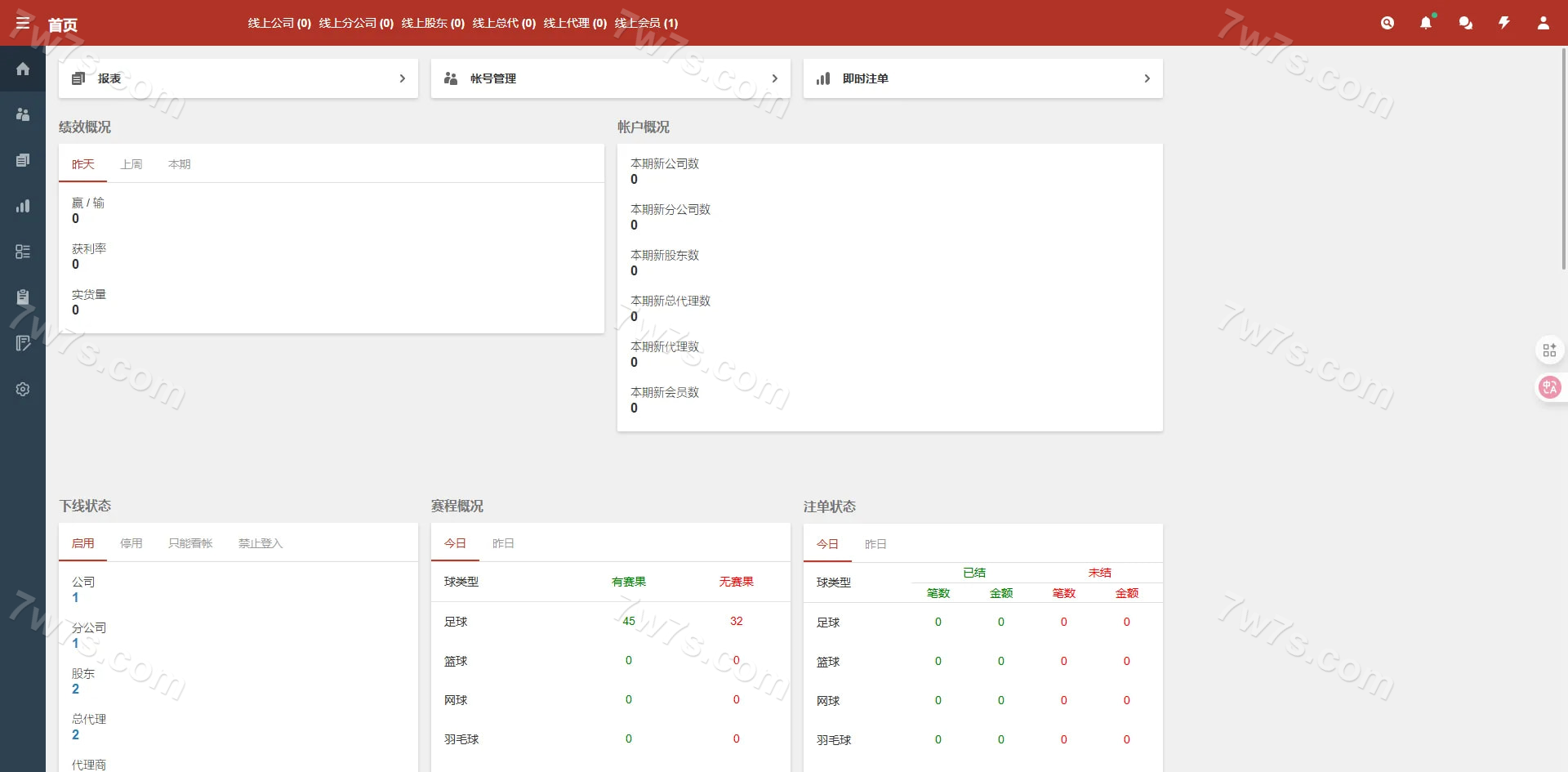The height and width of the screenshot is (772, 1568).
Task: Open the settings gear in sidebar
Action: pos(23,389)
